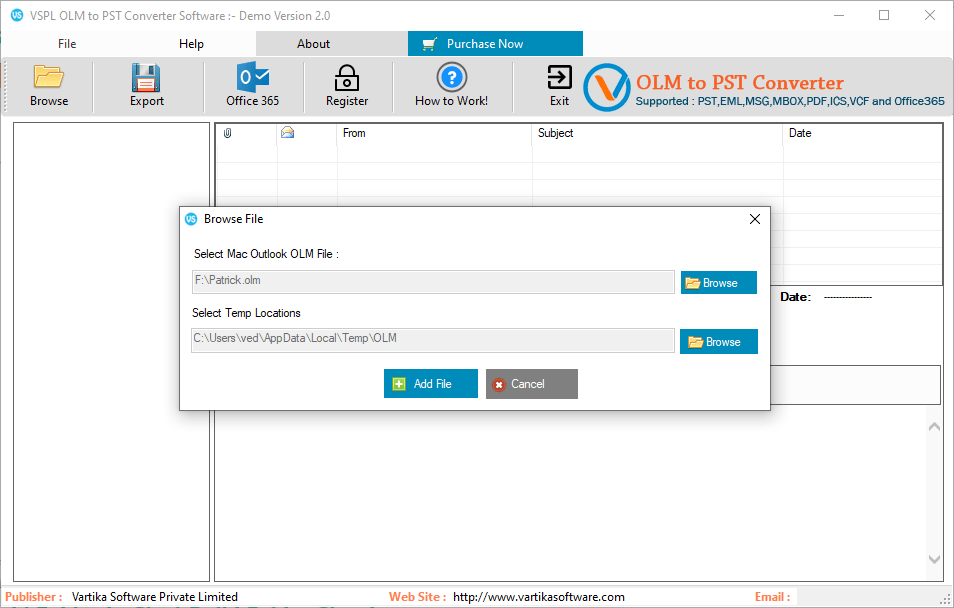Click the 'Publisher :' status bar label

tap(34, 597)
